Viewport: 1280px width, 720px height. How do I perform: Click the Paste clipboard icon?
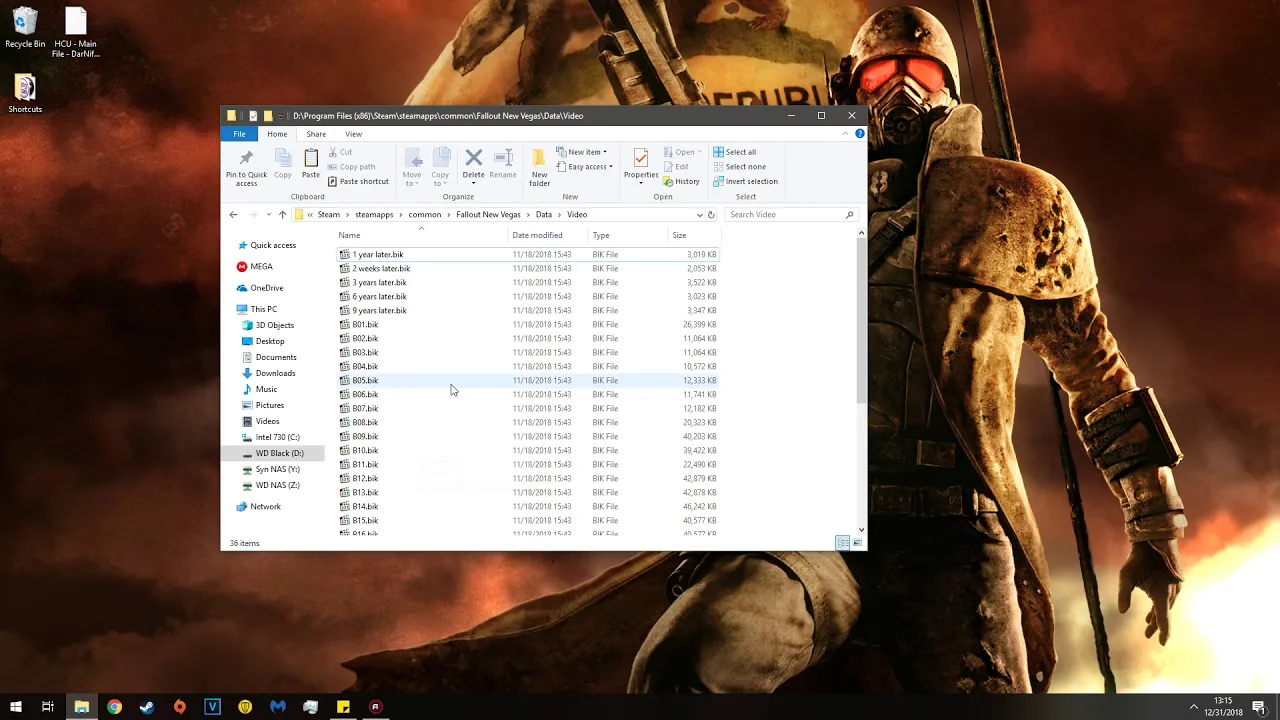(311, 158)
